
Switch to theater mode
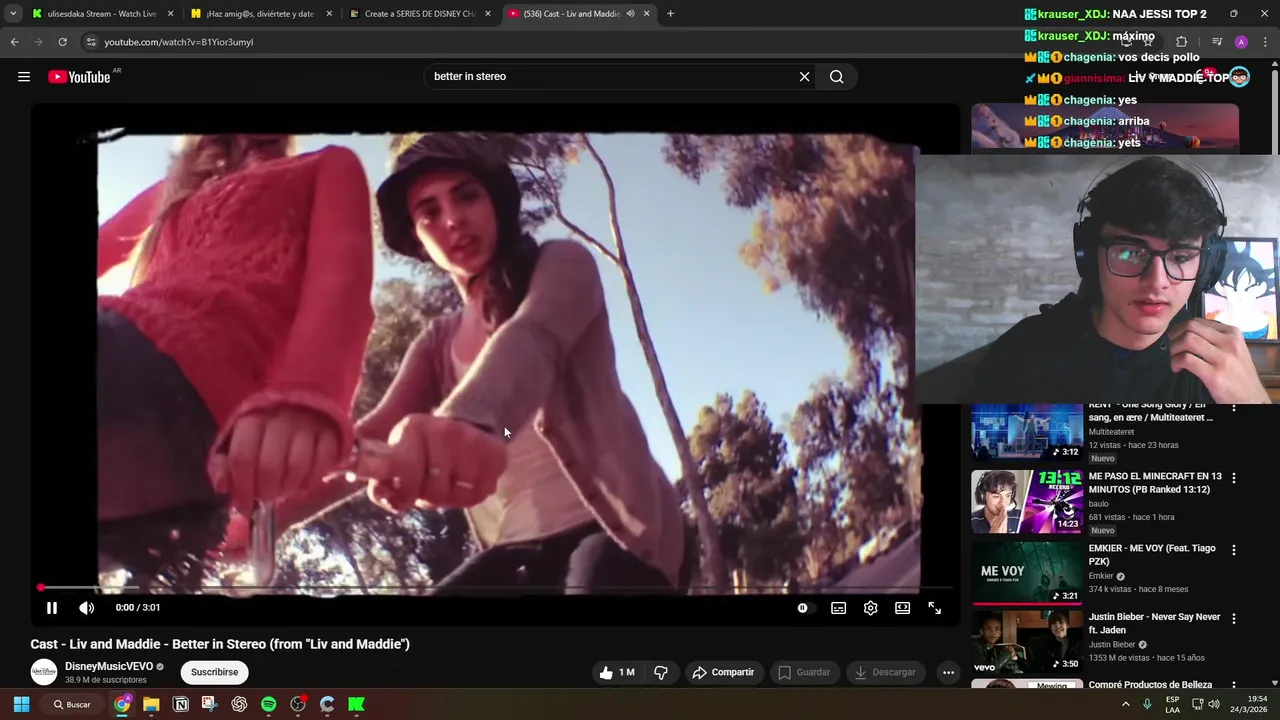(x=902, y=608)
